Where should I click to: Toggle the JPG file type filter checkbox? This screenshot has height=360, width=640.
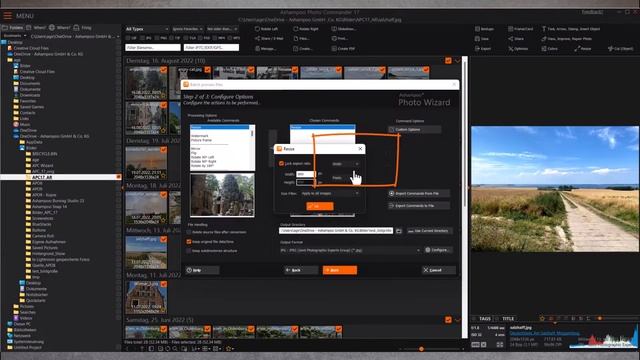[x=142, y=38]
